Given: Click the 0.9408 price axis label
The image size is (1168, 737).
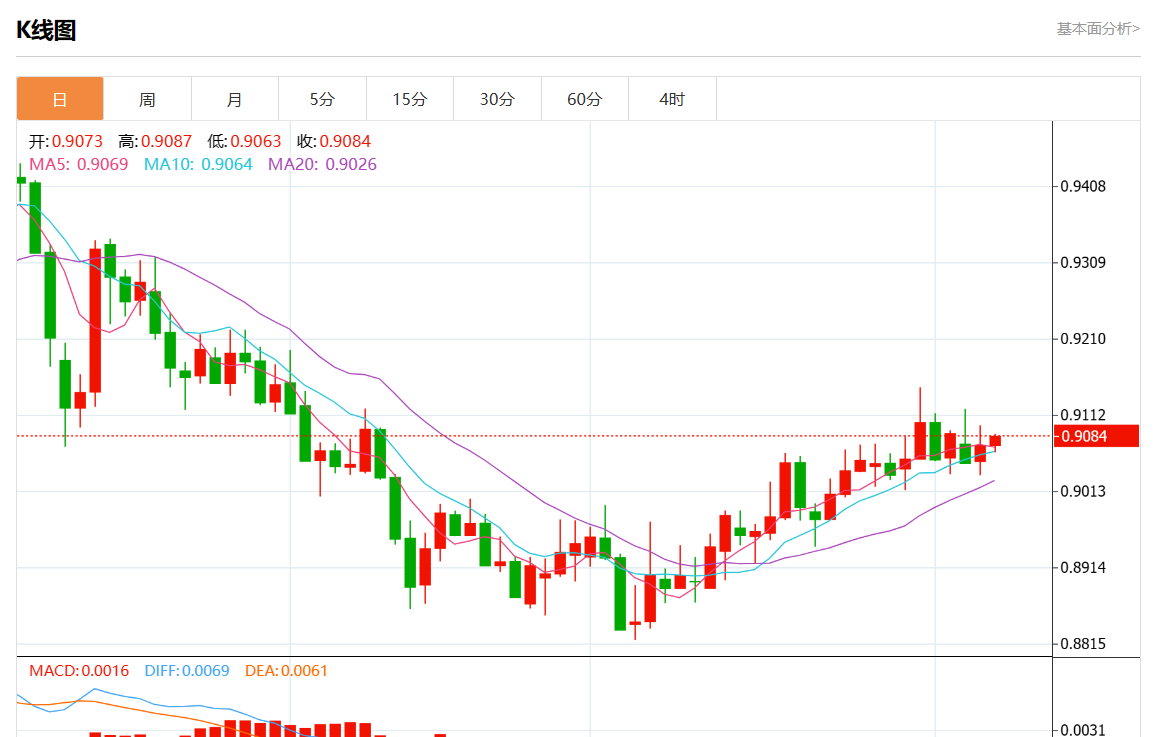Looking at the screenshot, I should 1083,186.
